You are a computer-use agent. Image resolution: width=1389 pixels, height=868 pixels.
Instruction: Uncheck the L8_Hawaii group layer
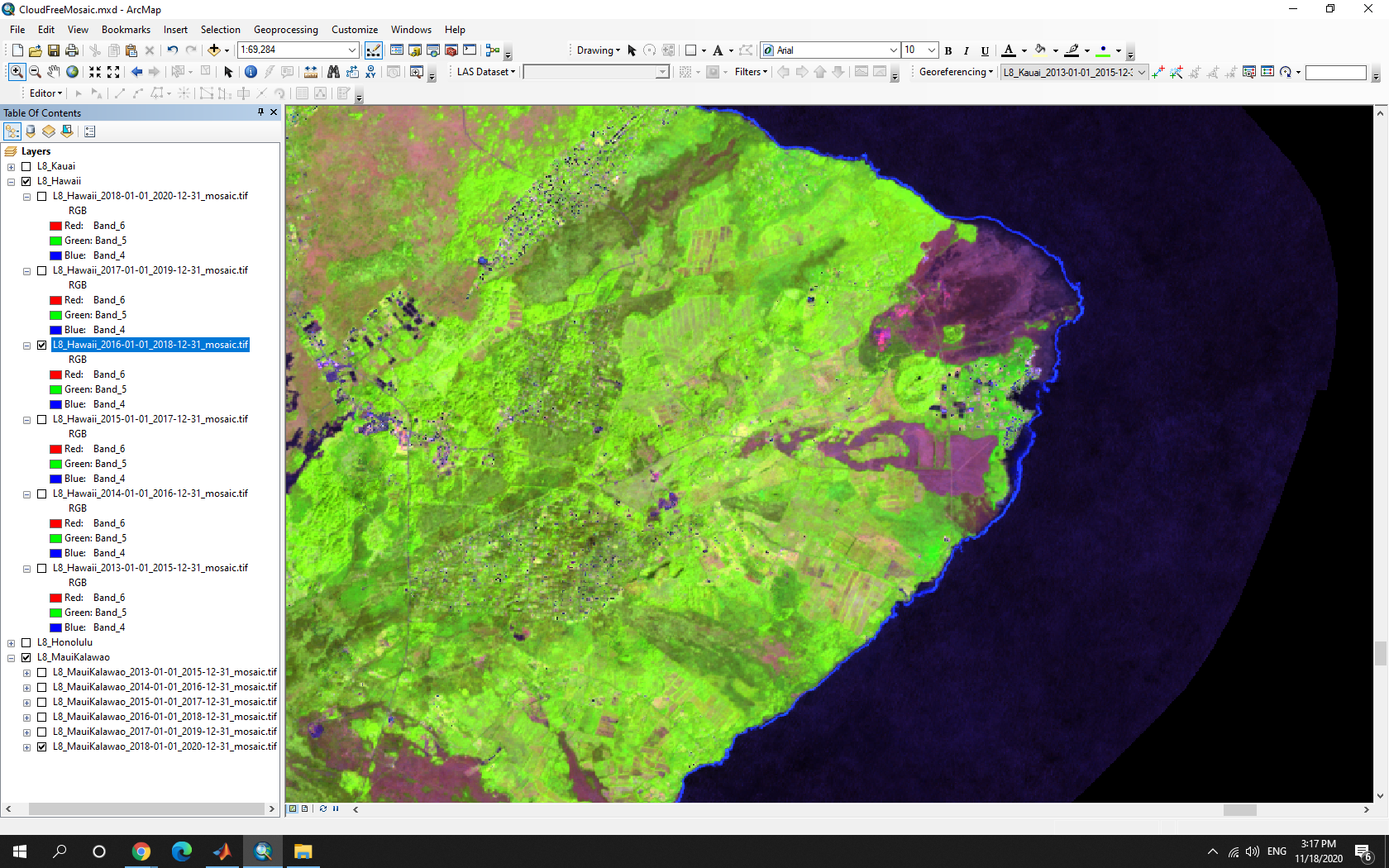coord(26,181)
